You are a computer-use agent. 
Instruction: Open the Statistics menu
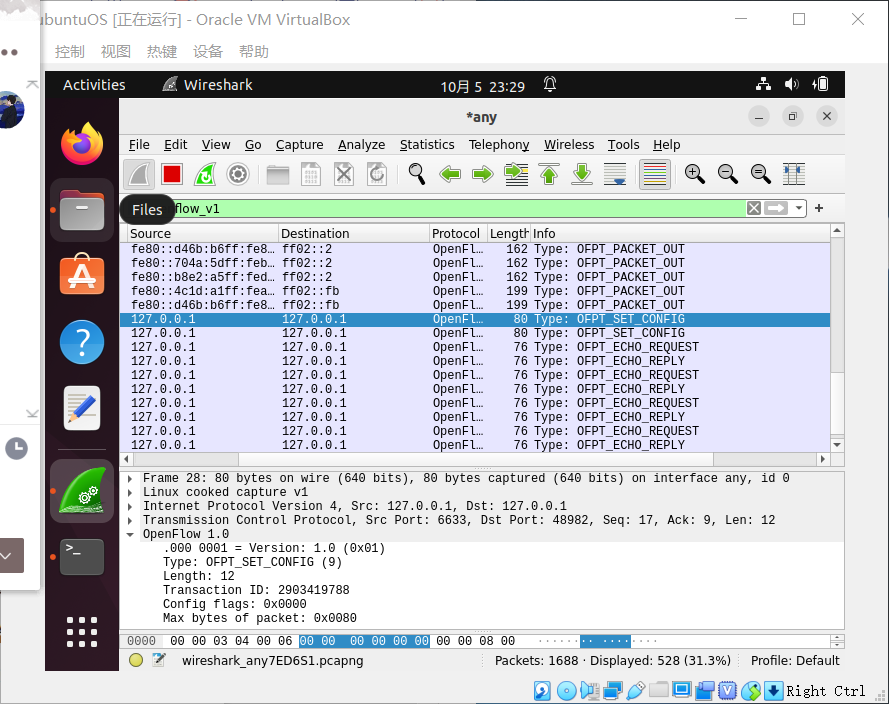427,145
